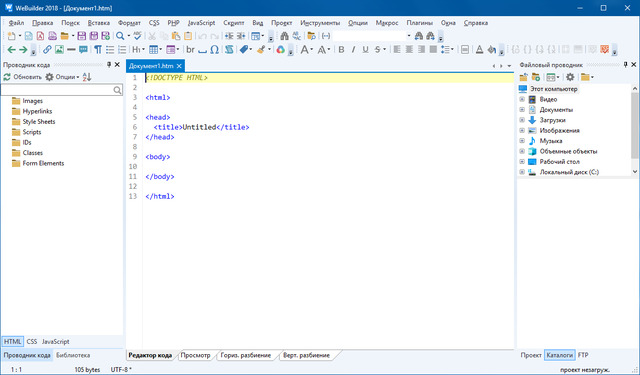Click the green Forward arrow icon
640x375 pixels.
click(x=23, y=50)
